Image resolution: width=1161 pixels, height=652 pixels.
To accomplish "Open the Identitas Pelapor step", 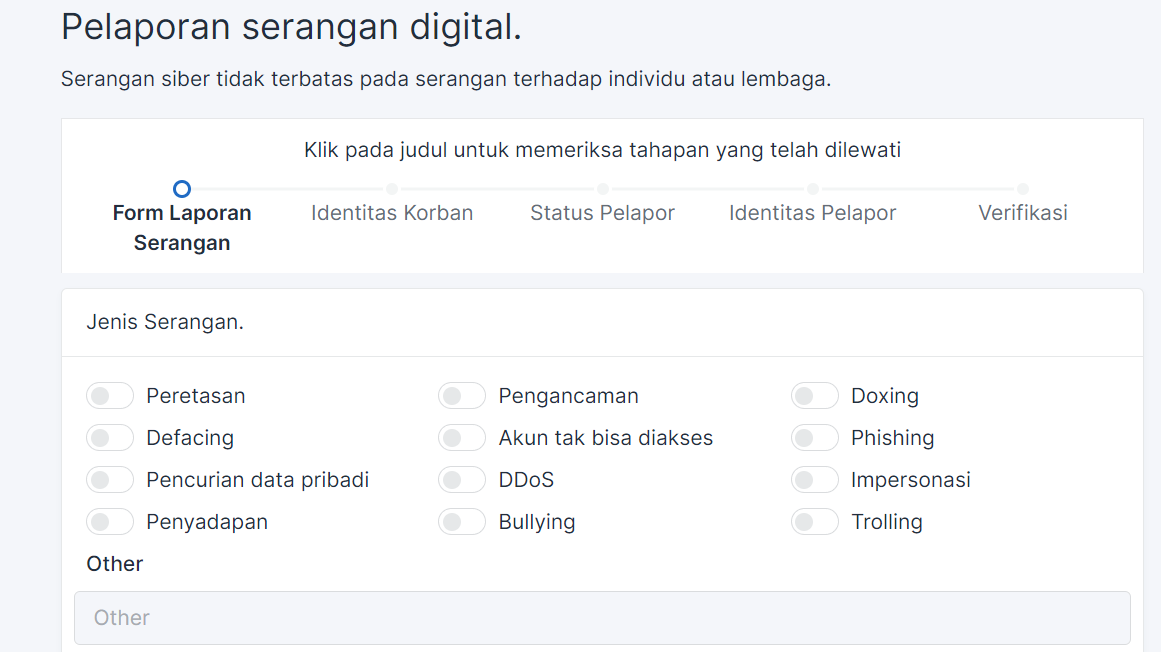I will point(812,213).
